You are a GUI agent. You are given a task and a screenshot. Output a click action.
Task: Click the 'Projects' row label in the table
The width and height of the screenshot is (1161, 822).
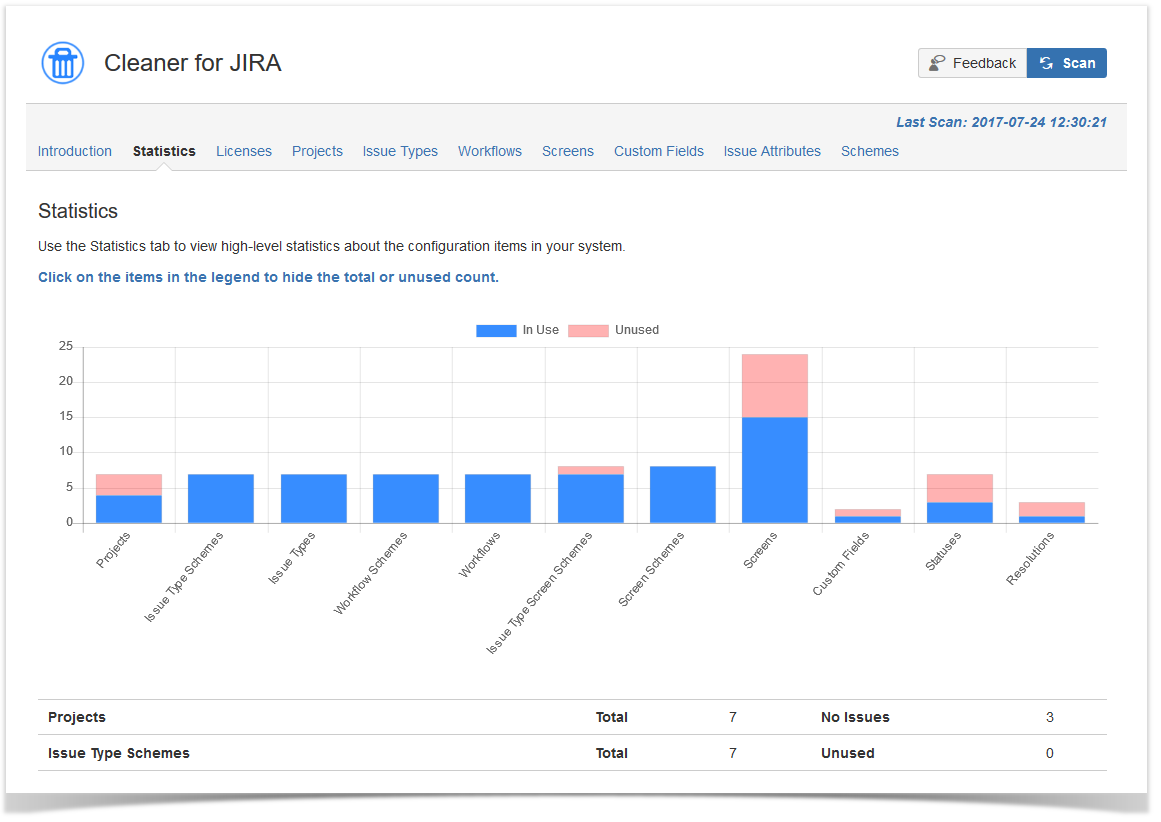pyautogui.click(x=77, y=717)
